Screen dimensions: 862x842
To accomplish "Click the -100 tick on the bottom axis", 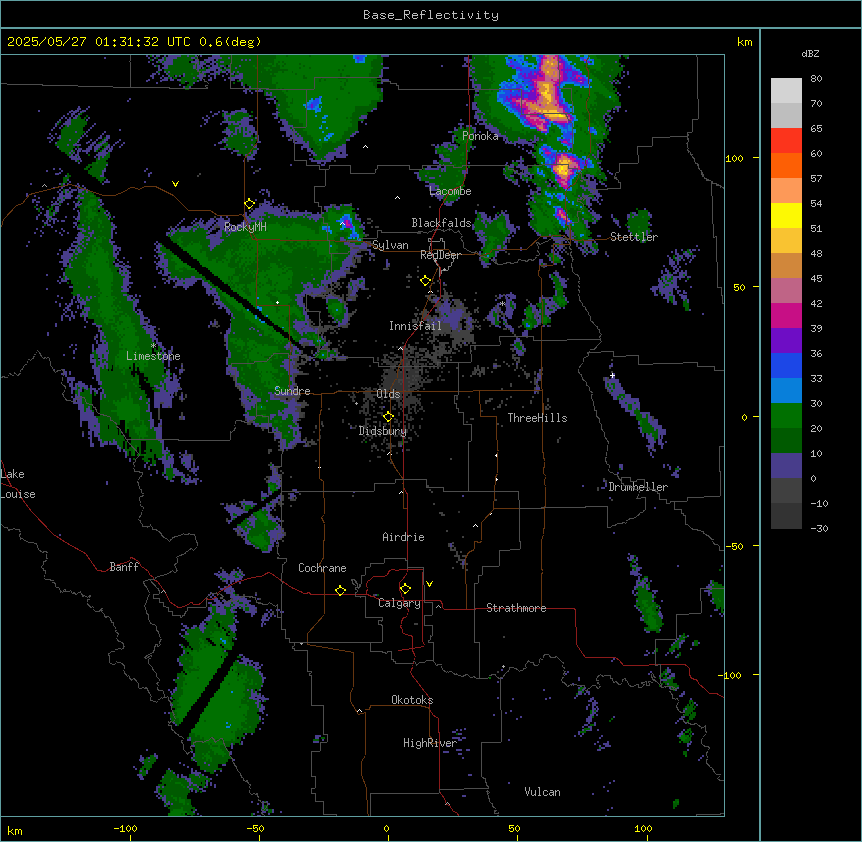I will tap(125, 828).
